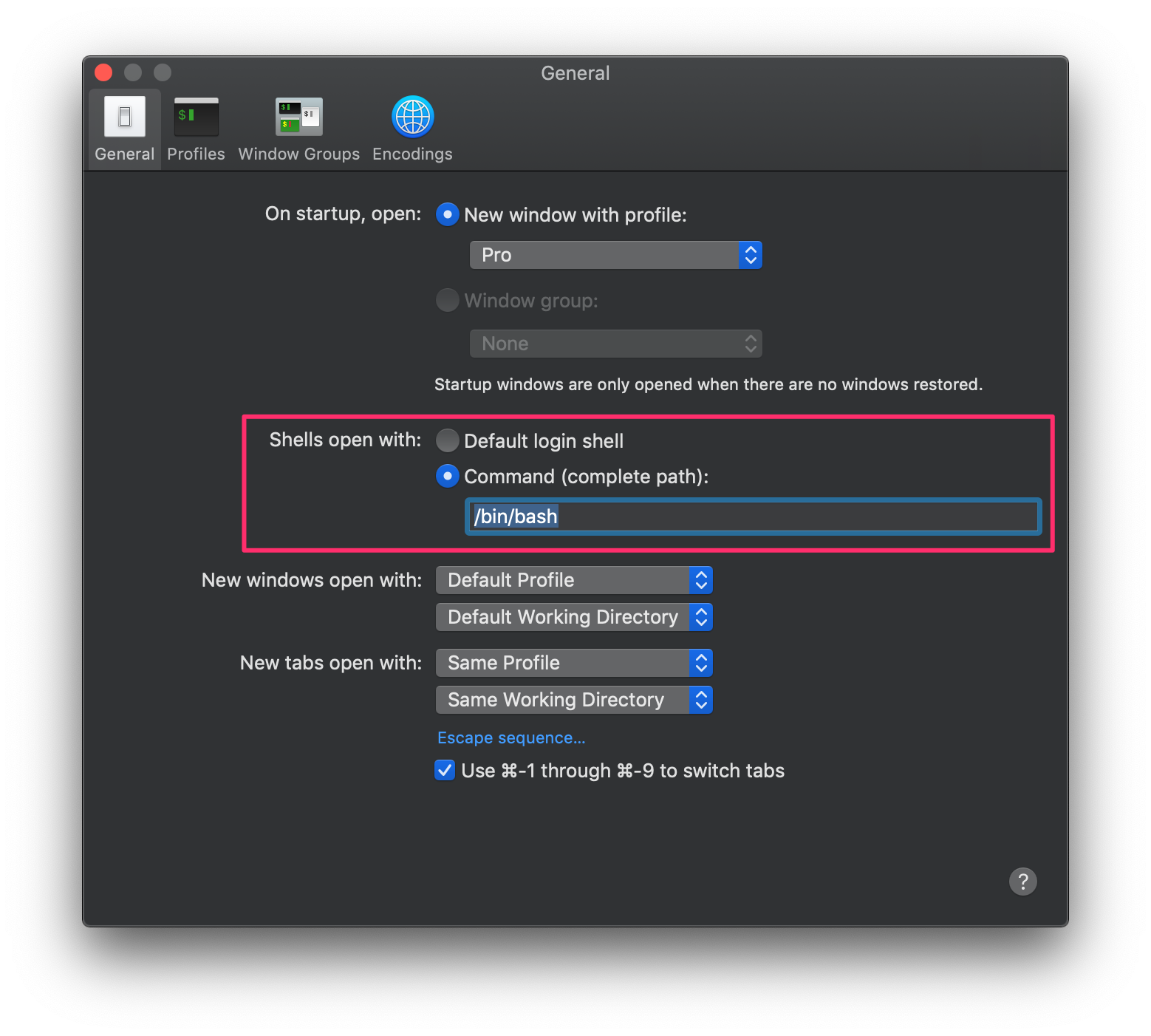The width and height of the screenshot is (1151, 1036).
Task: Select 'New window with profile' radio button
Action: (447, 215)
